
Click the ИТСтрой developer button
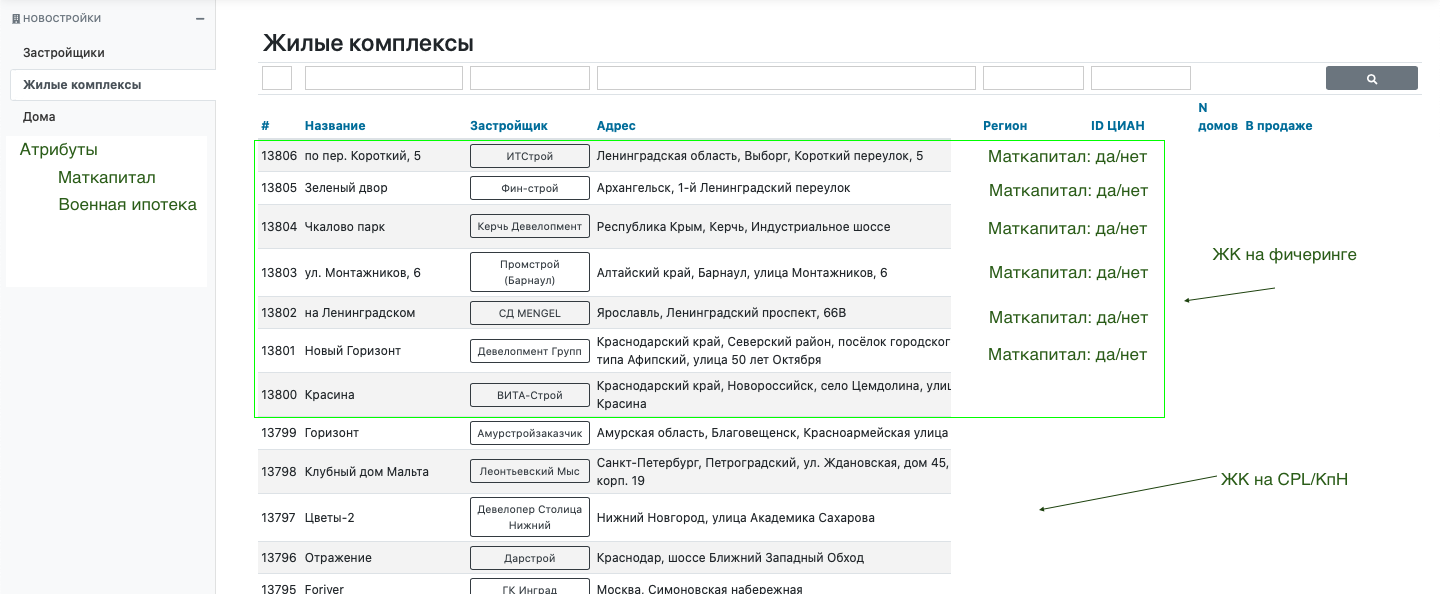530,156
